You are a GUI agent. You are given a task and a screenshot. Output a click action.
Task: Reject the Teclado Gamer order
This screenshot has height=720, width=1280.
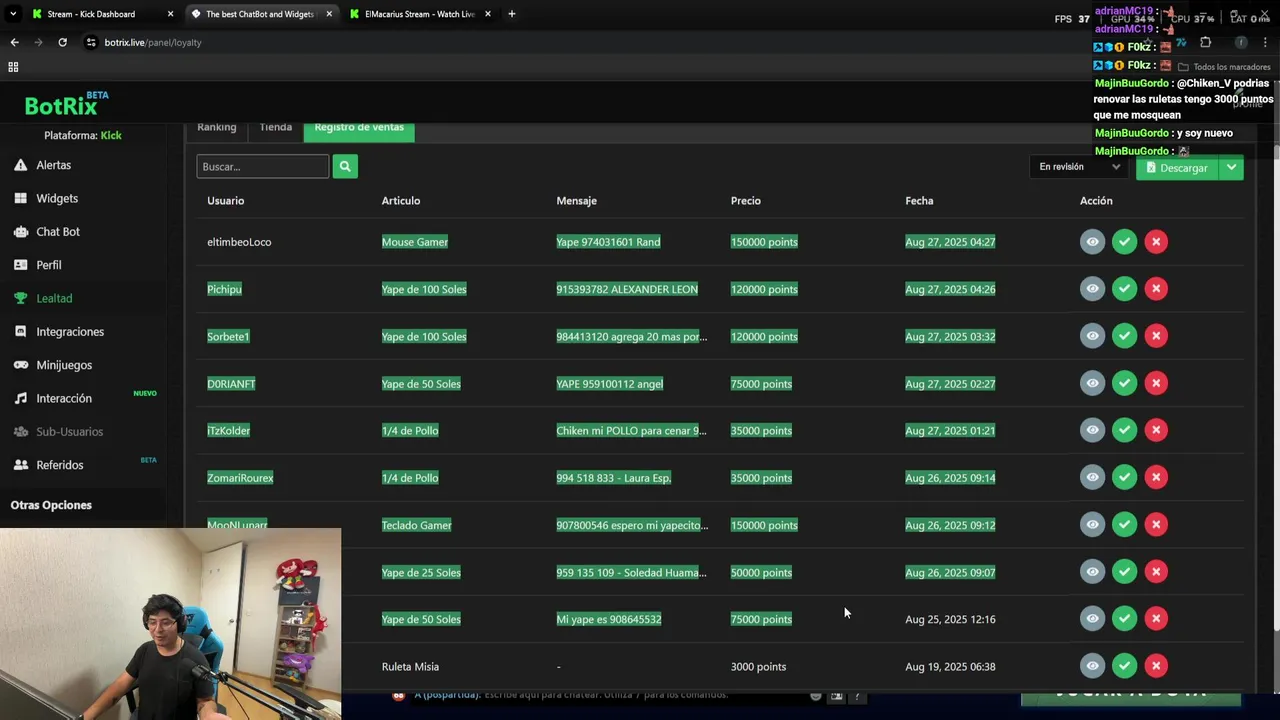(1156, 524)
